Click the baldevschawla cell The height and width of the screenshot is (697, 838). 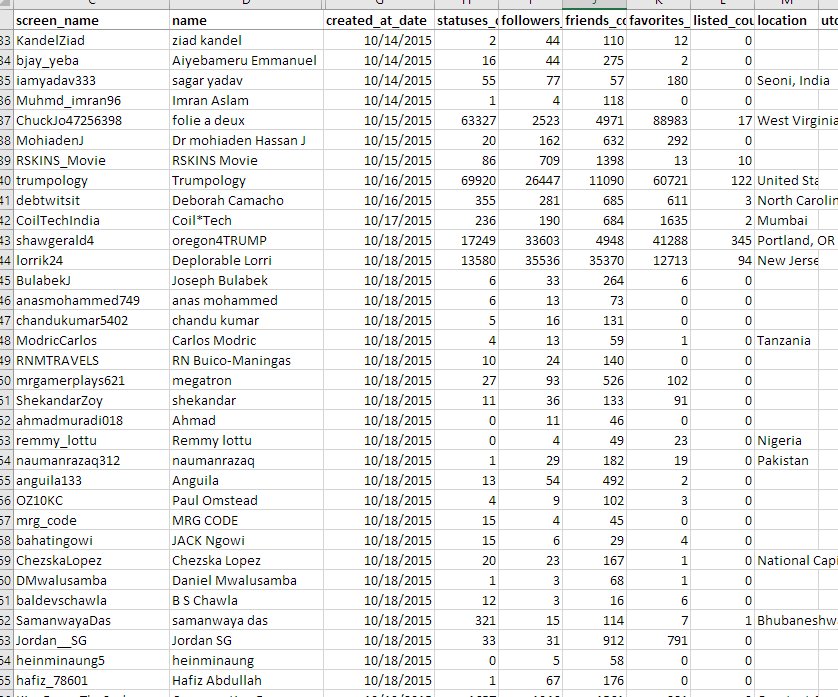[x=91, y=600]
